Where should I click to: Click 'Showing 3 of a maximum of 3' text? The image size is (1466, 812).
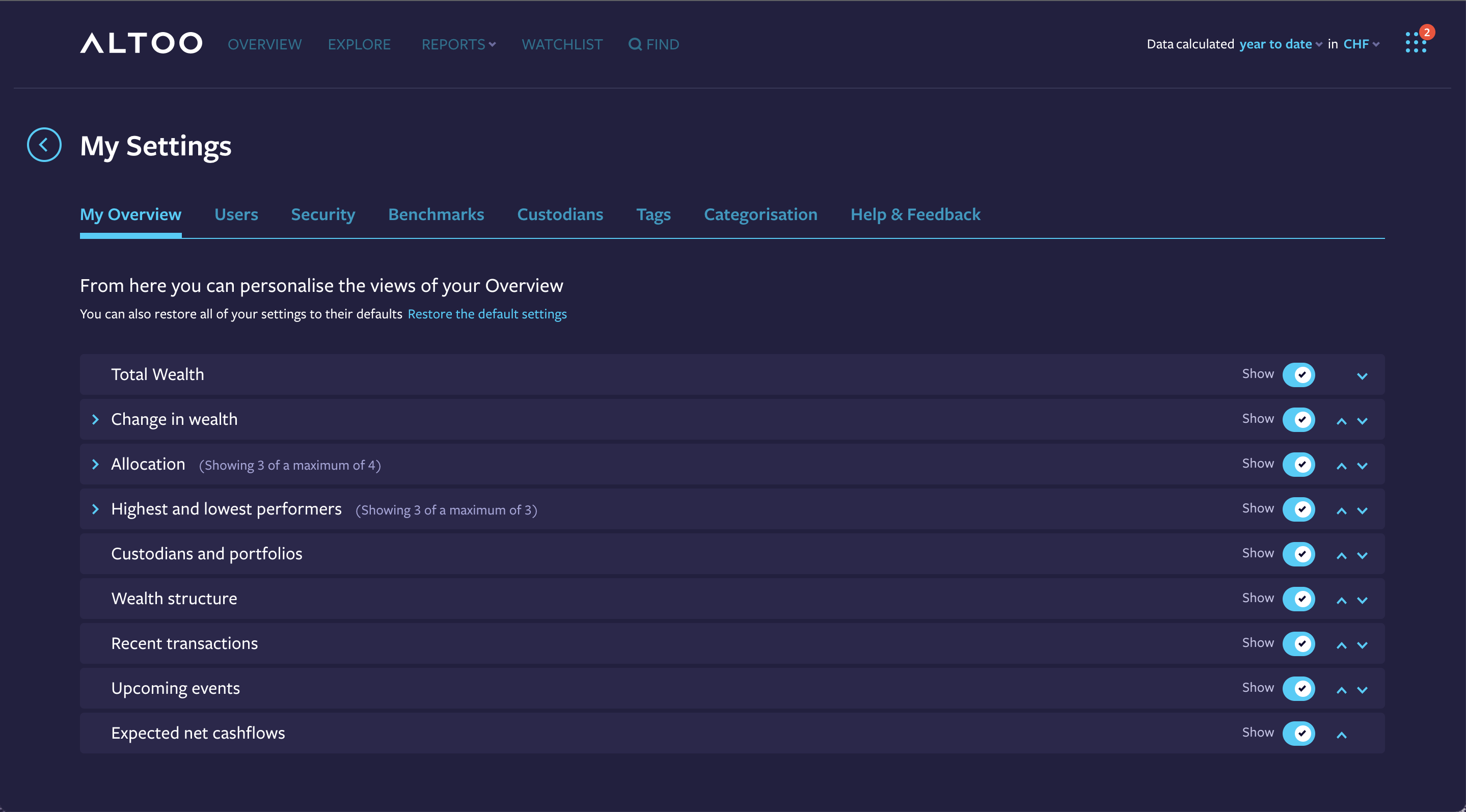click(x=446, y=510)
